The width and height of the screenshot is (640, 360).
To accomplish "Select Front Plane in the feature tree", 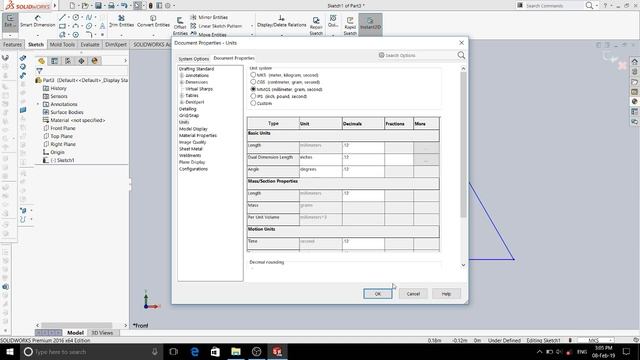I will coord(63,128).
